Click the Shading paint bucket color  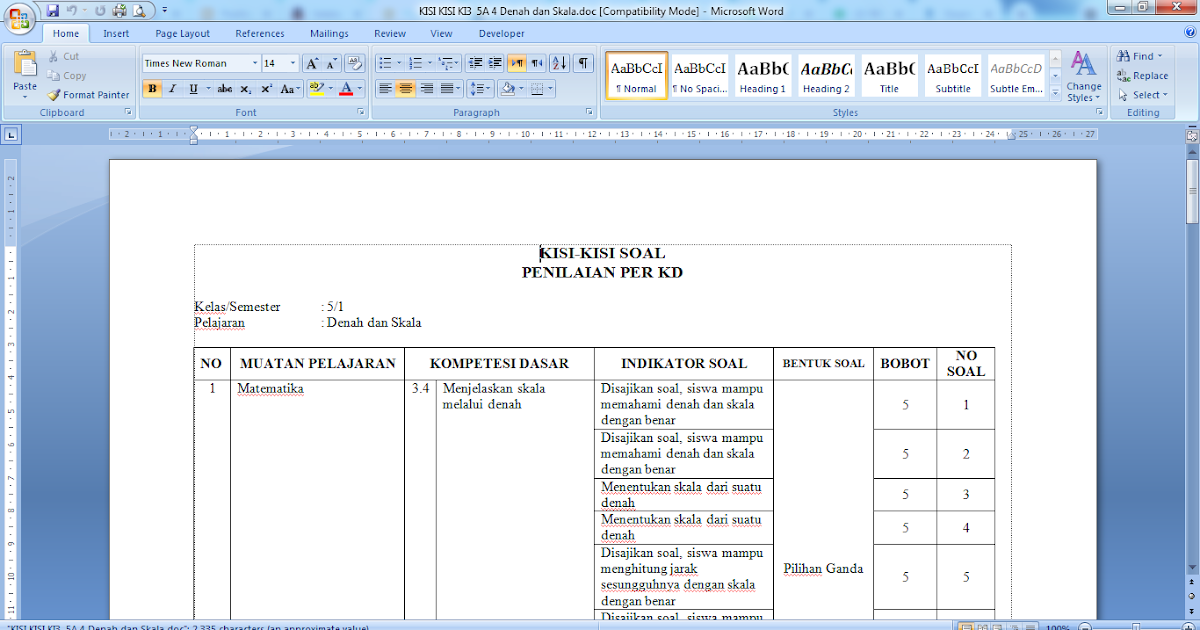point(507,89)
